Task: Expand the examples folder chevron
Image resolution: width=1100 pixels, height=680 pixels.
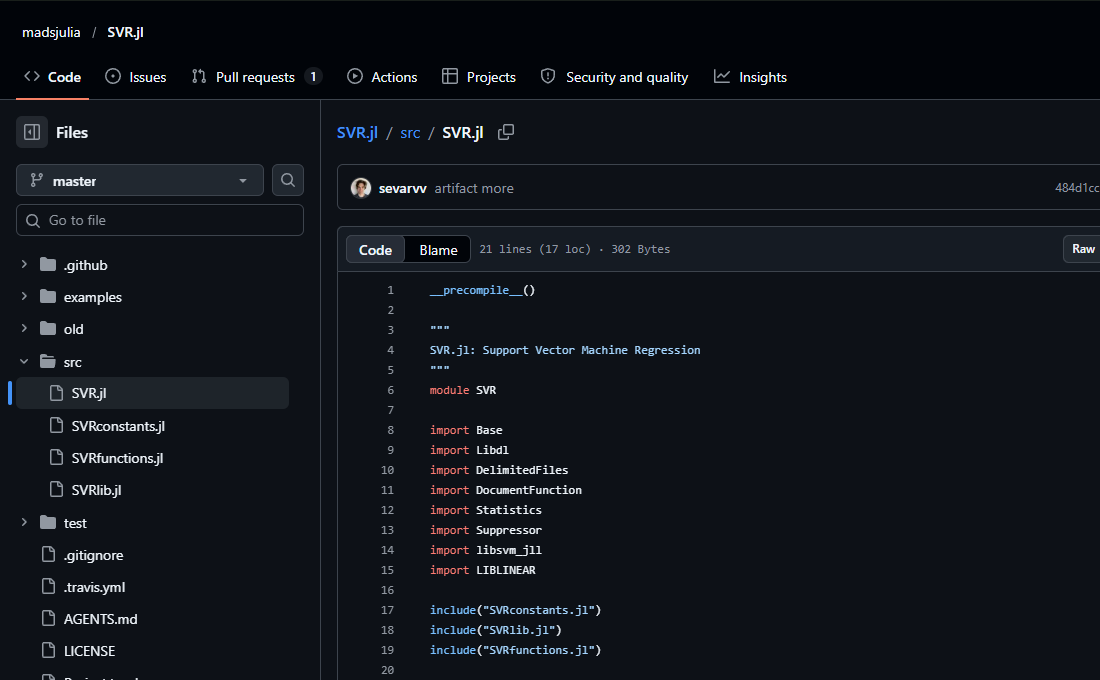Action: click(x=24, y=297)
